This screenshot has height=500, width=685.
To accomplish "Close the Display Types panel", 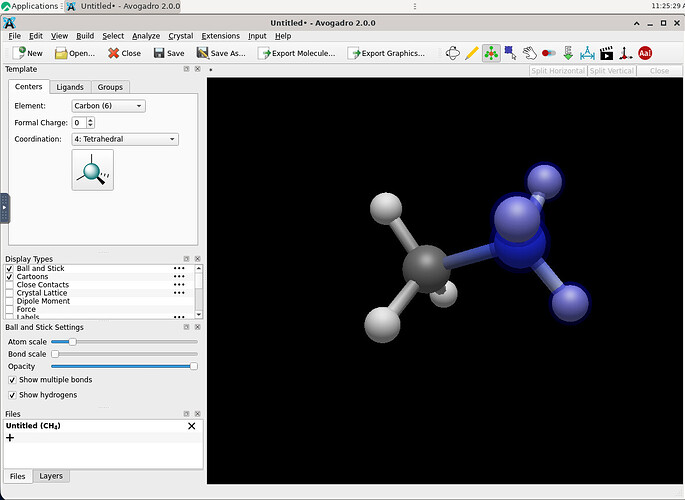I will tap(197, 259).
